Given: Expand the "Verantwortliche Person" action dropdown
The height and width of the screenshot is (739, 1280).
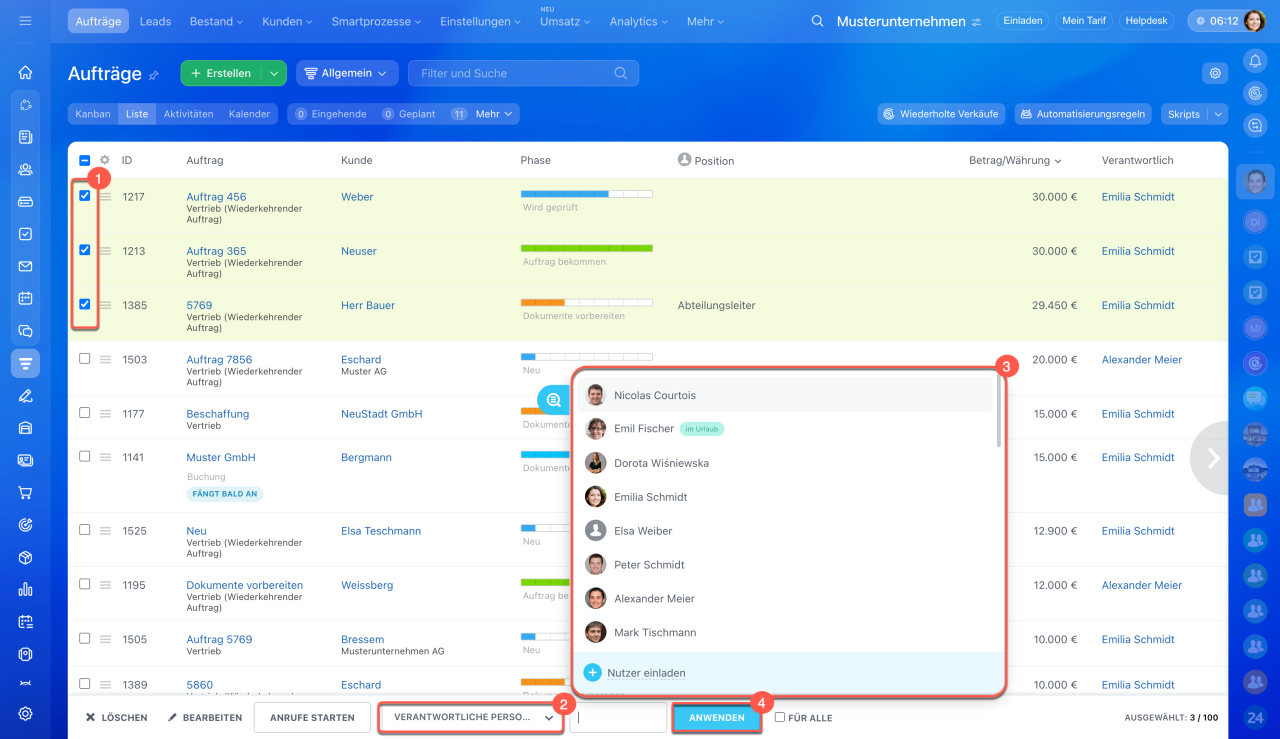Looking at the screenshot, I should coord(472,718).
